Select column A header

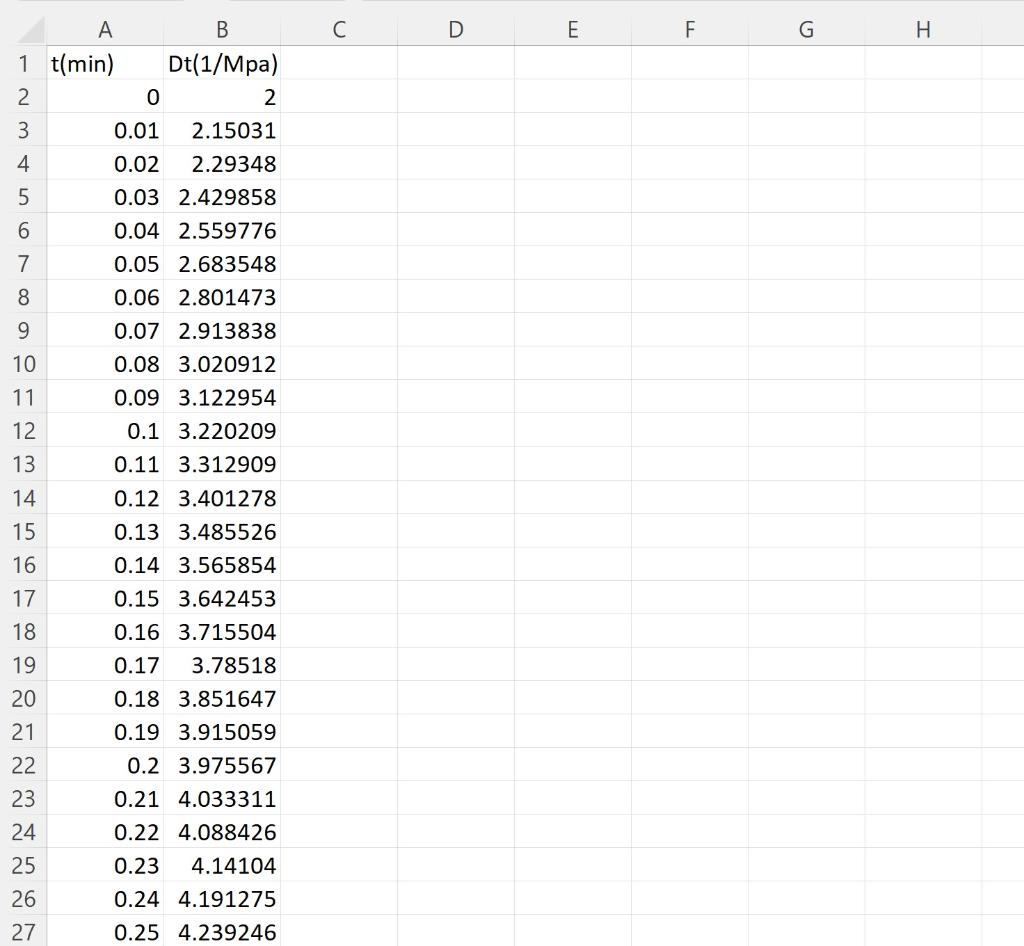click(x=104, y=30)
